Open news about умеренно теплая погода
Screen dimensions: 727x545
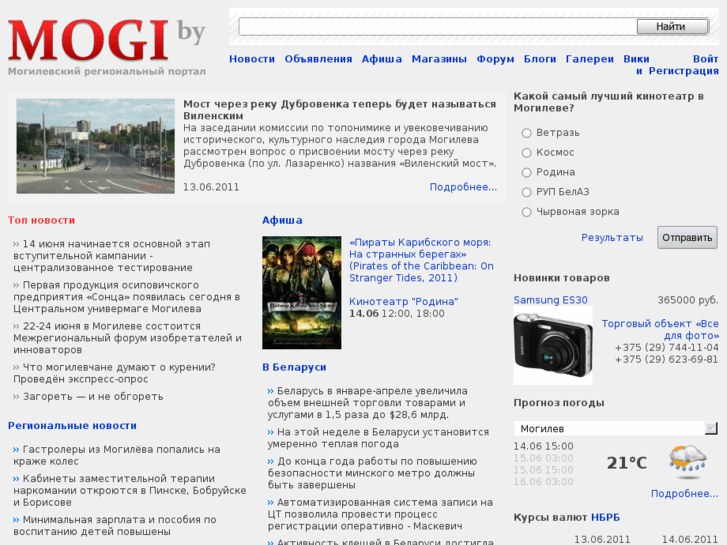coord(378,438)
